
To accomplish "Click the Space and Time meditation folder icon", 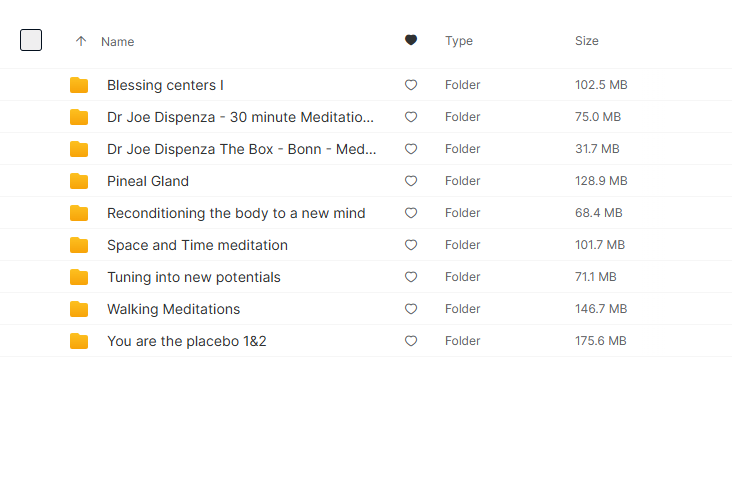I will 79,245.
